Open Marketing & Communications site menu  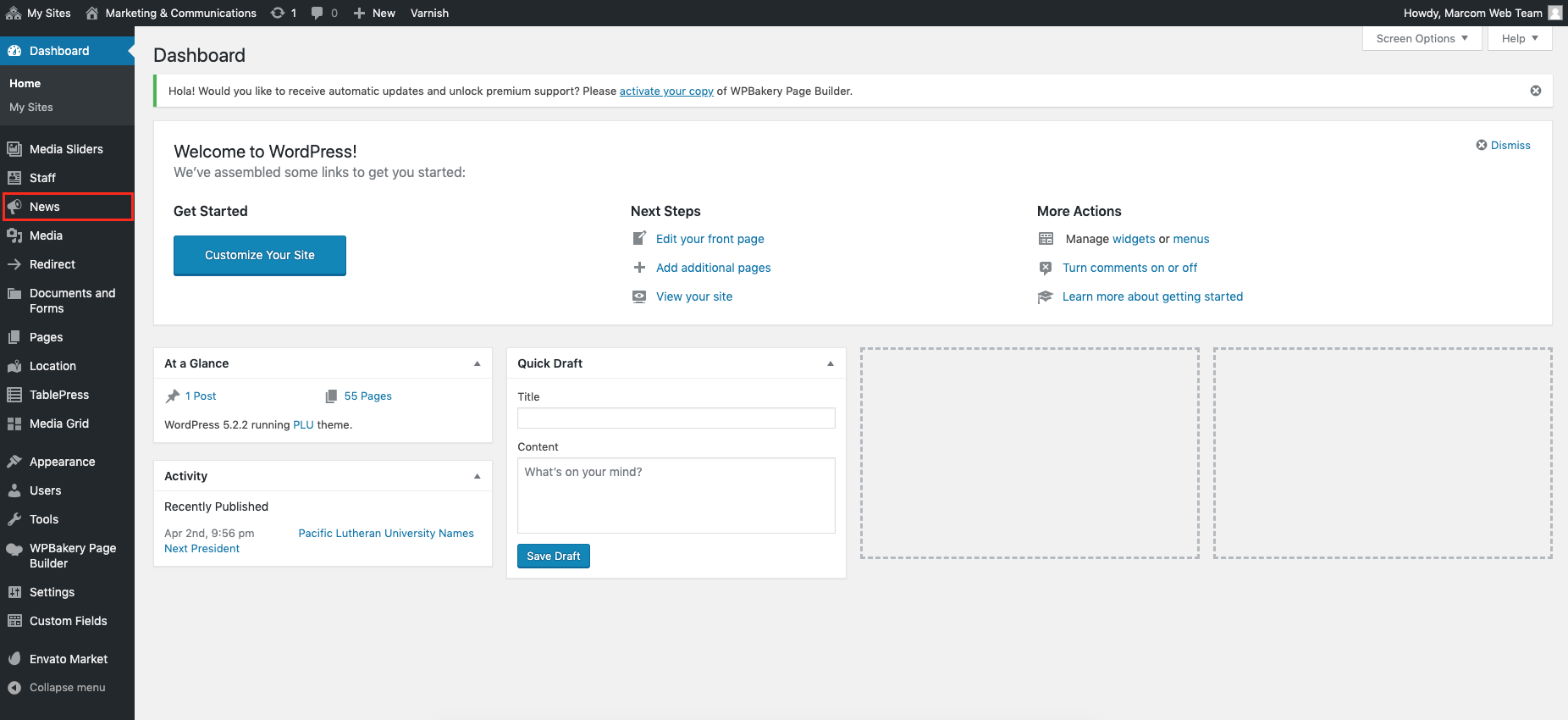click(171, 13)
